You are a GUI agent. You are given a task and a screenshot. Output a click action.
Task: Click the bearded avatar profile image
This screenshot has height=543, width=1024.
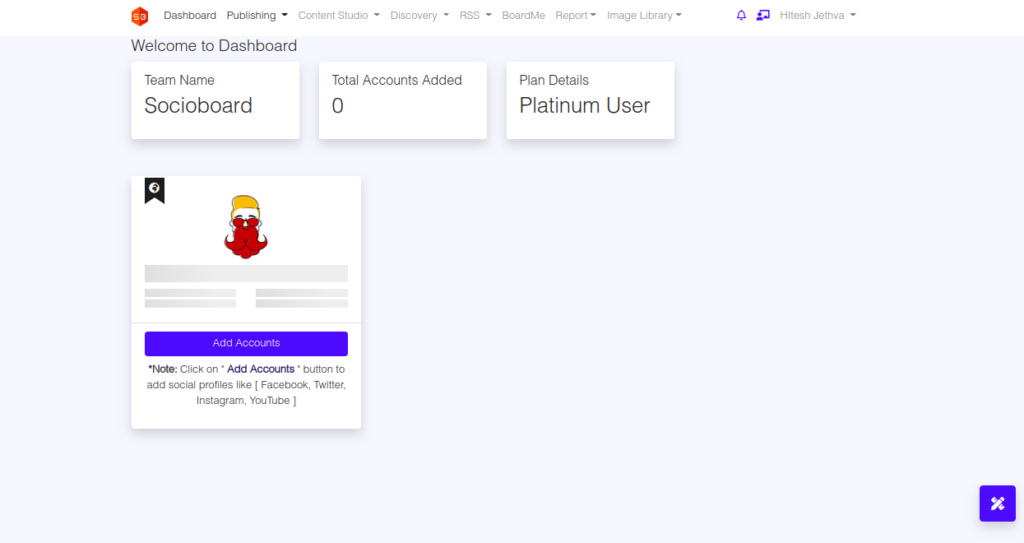pos(246,226)
